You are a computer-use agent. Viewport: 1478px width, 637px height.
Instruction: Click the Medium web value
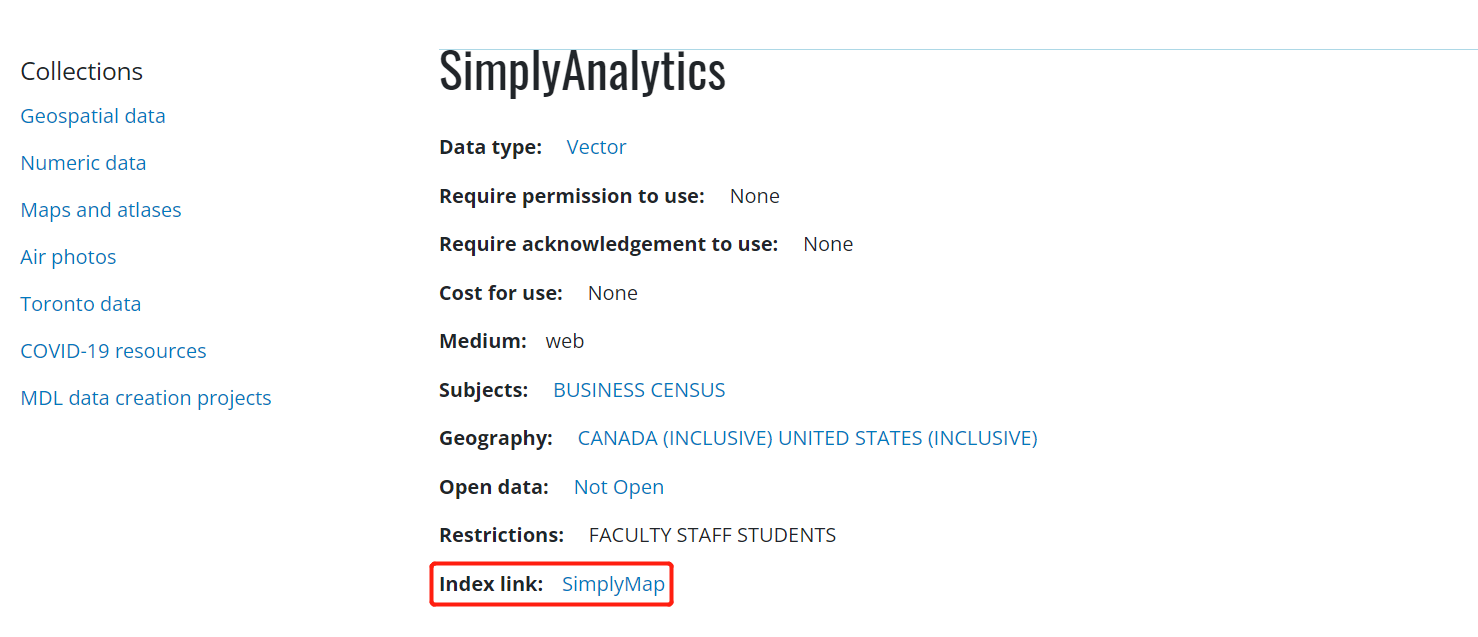(x=564, y=340)
